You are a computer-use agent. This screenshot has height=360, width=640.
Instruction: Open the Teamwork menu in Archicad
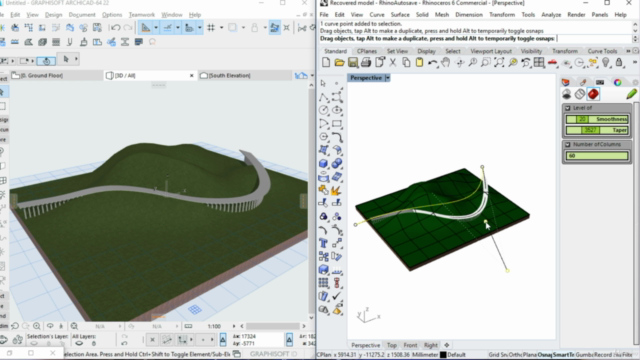pyautogui.click(x=142, y=15)
